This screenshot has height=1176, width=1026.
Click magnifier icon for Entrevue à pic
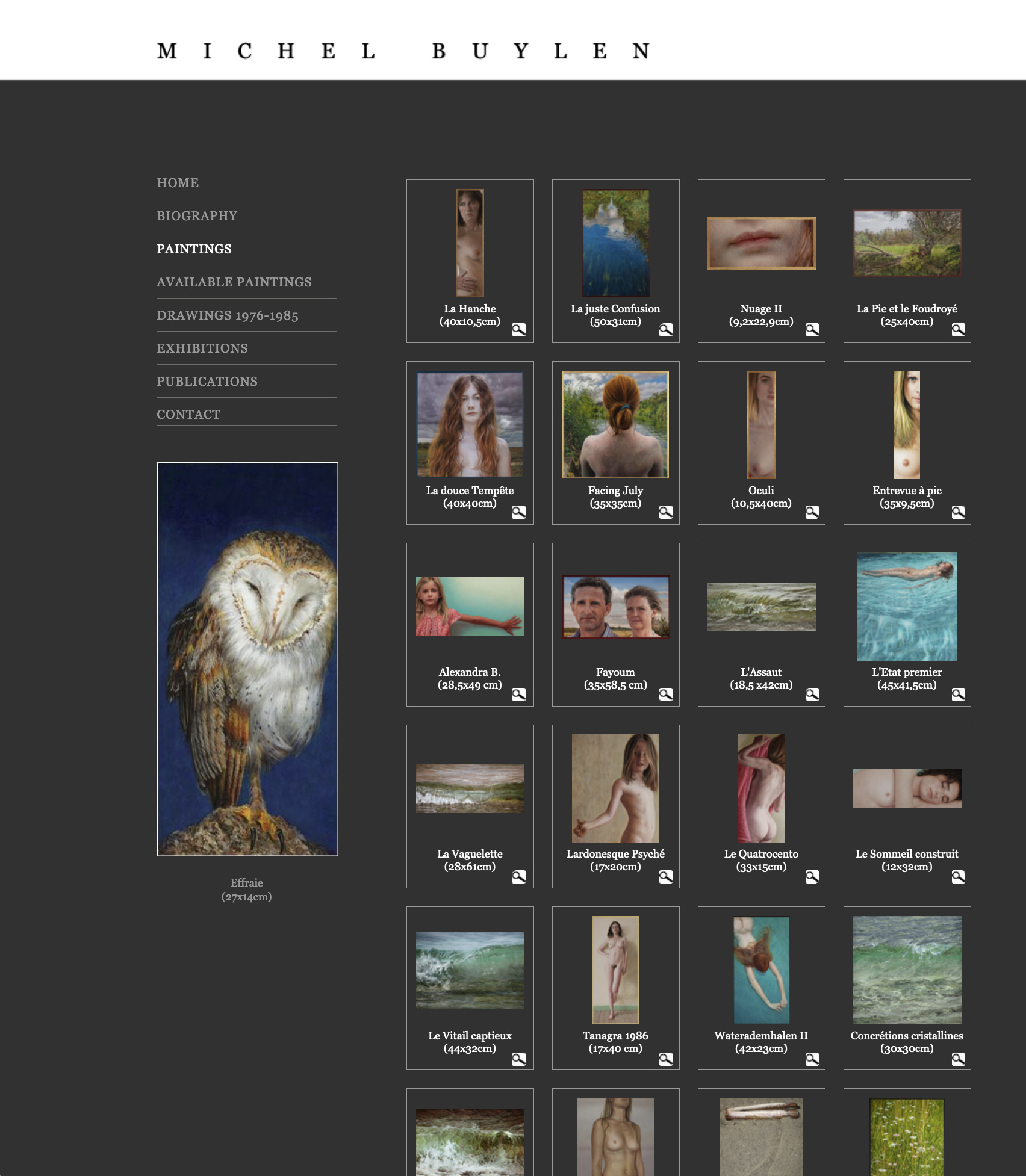pos(958,512)
